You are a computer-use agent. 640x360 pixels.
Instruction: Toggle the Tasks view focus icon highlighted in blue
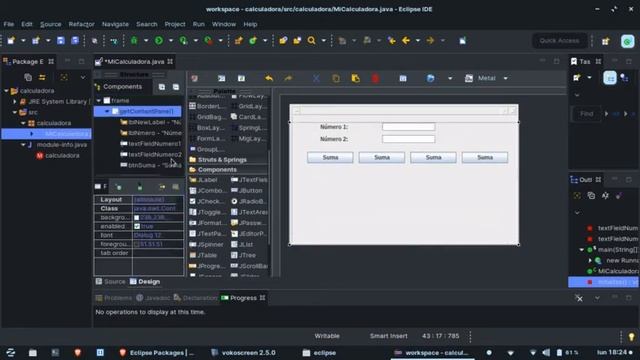pos(610,78)
